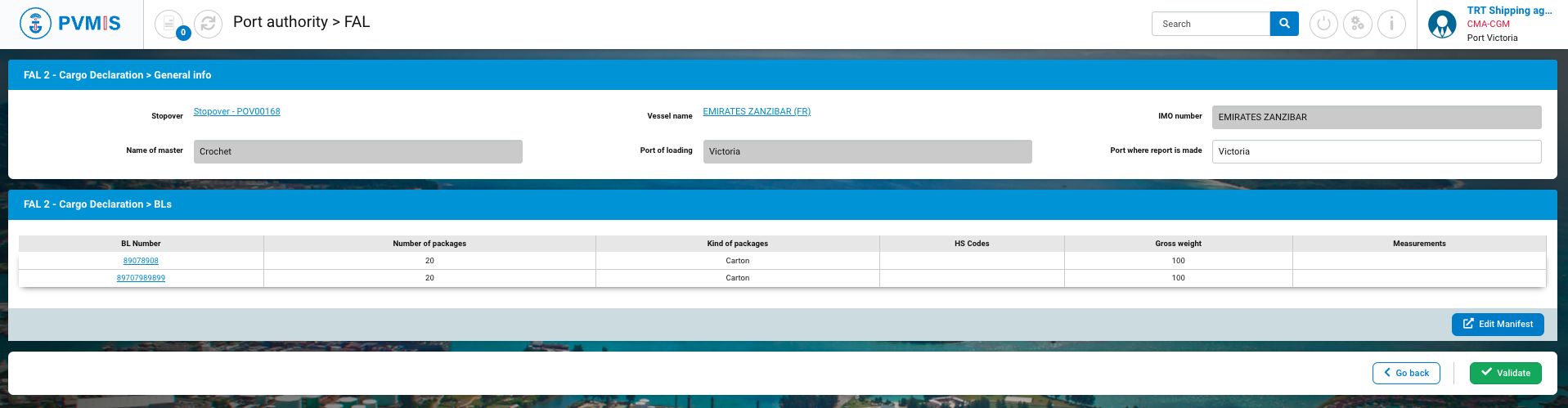
Task: Click the Number of packages column header
Action: [x=429, y=244]
